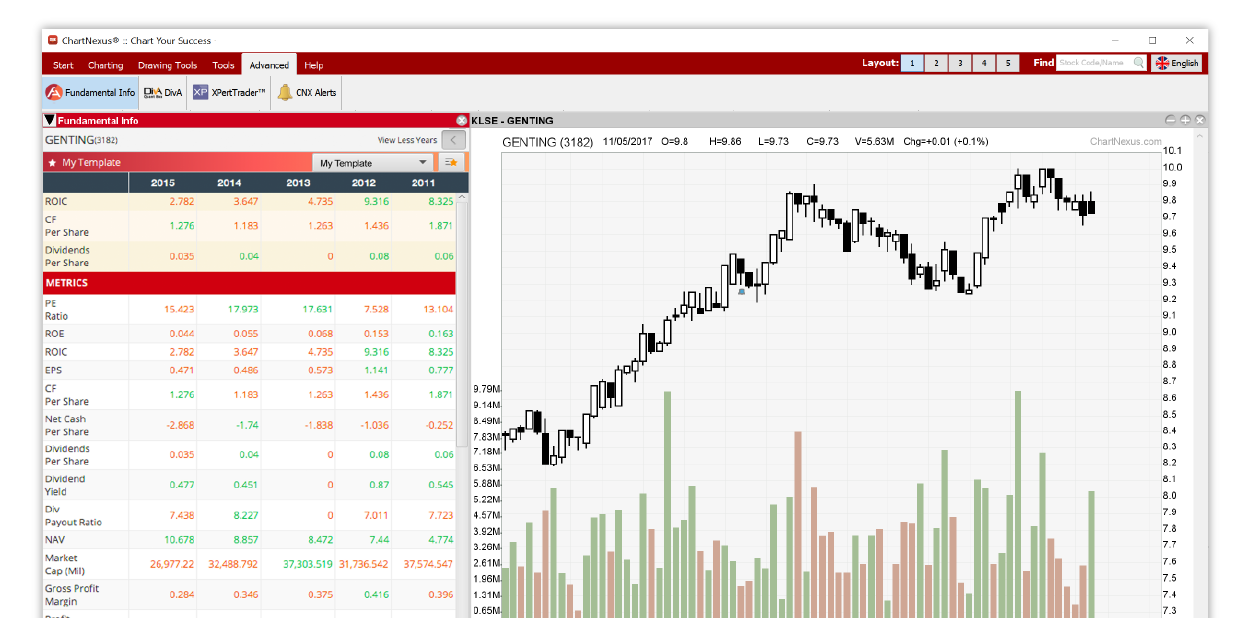
Task: Open the My Template dropdown
Action: 374,163
